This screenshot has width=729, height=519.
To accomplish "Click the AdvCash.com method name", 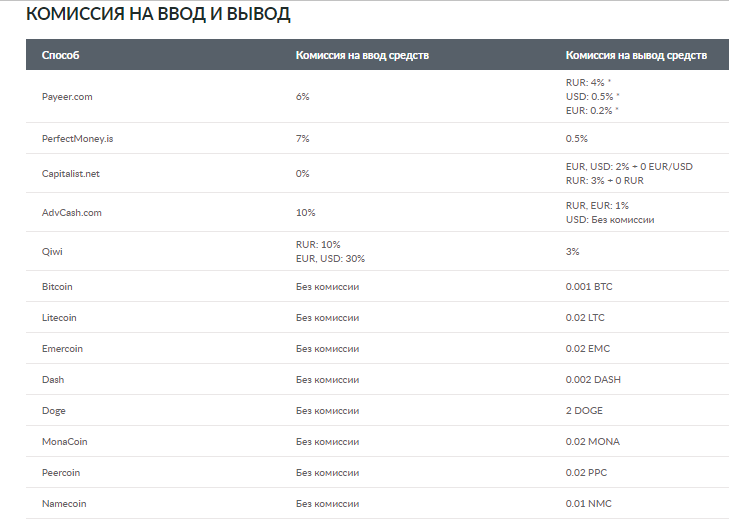I will [71, 212].
